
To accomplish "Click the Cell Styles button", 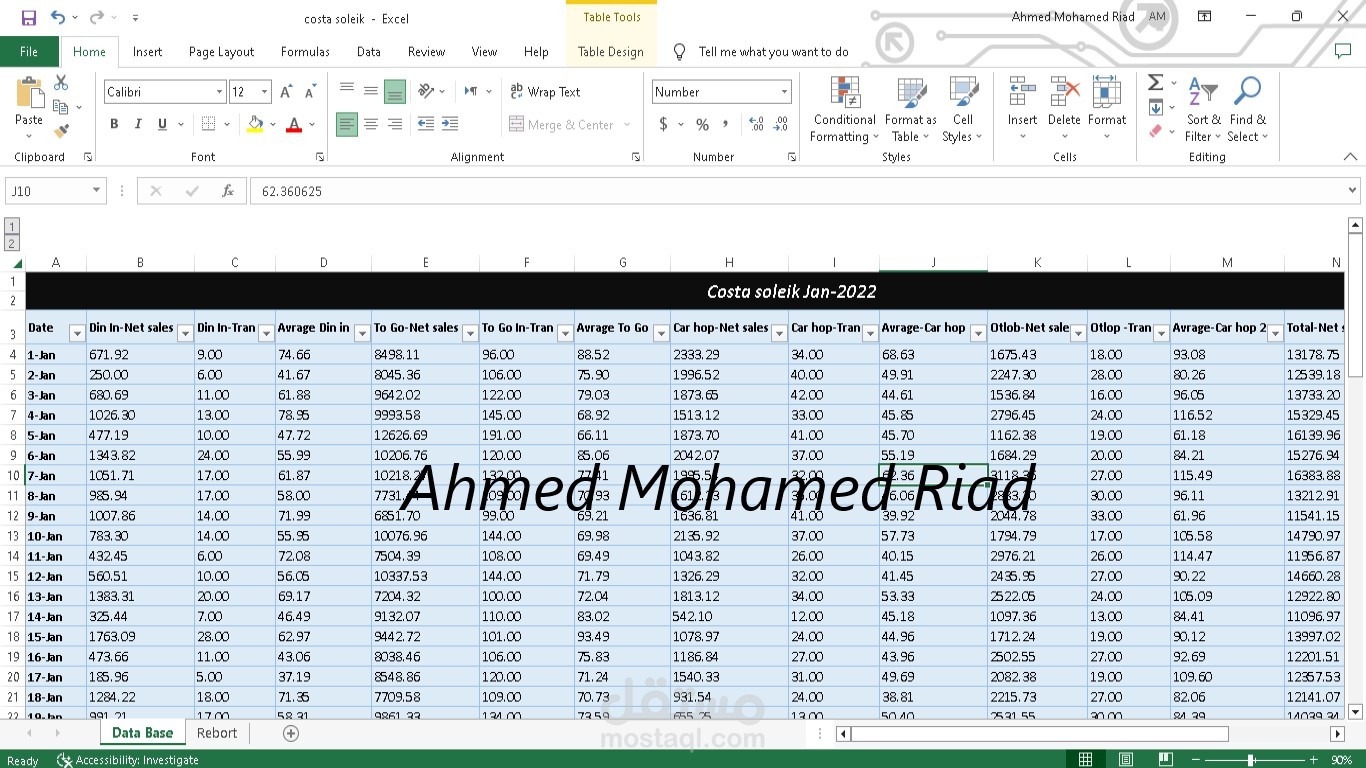I will [963, 110].
